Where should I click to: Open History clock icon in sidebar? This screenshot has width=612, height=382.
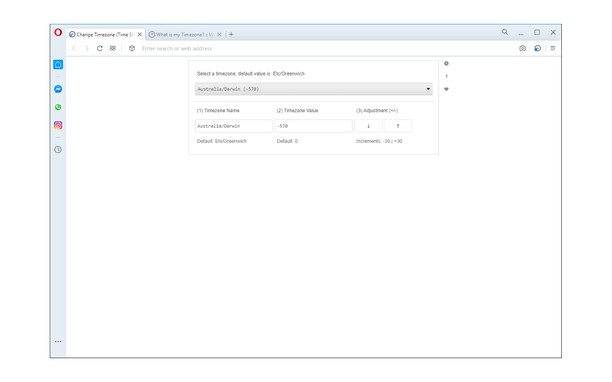tap(58, 149)
